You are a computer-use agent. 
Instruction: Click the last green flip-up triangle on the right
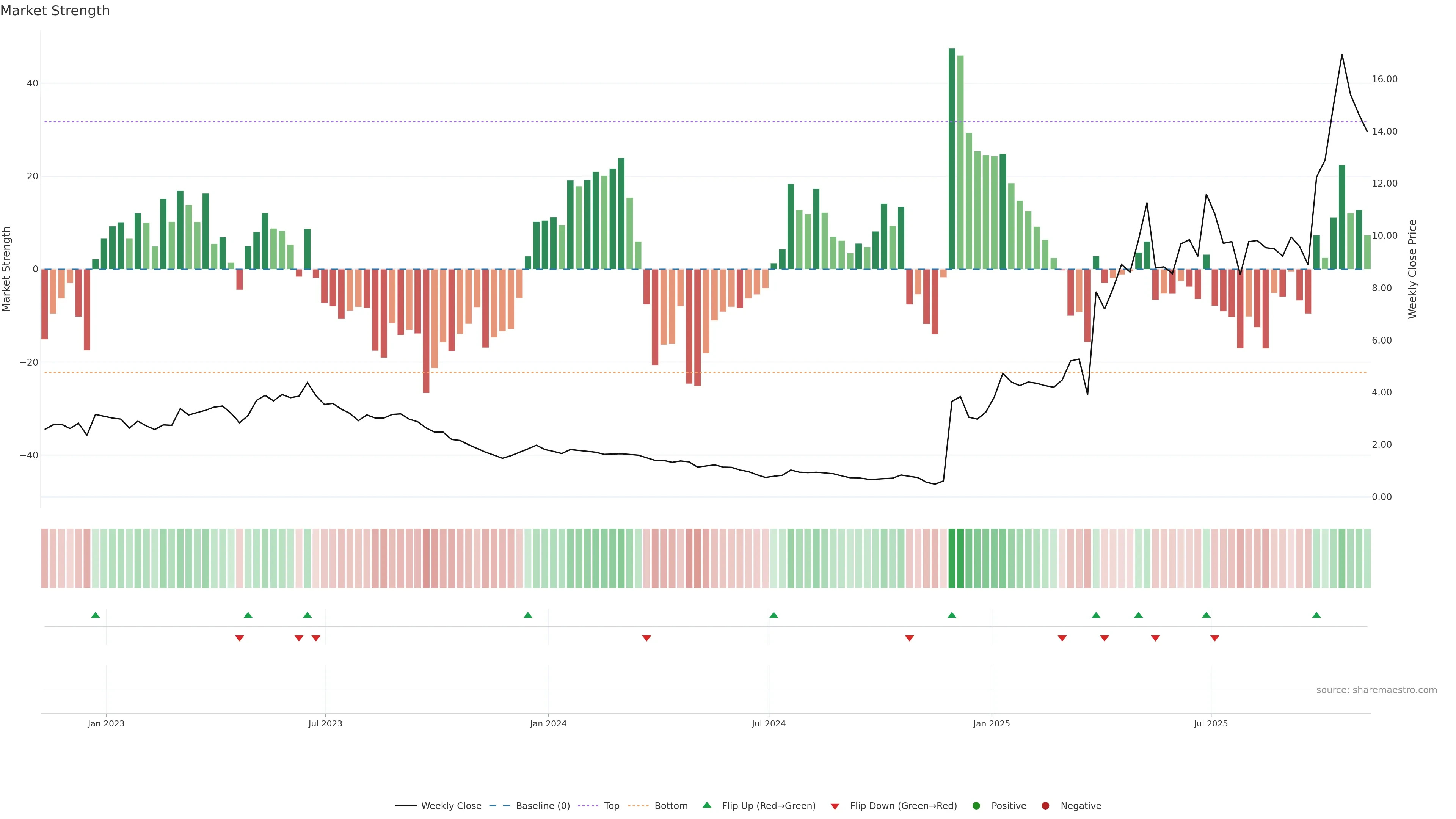pos(1316,615)
